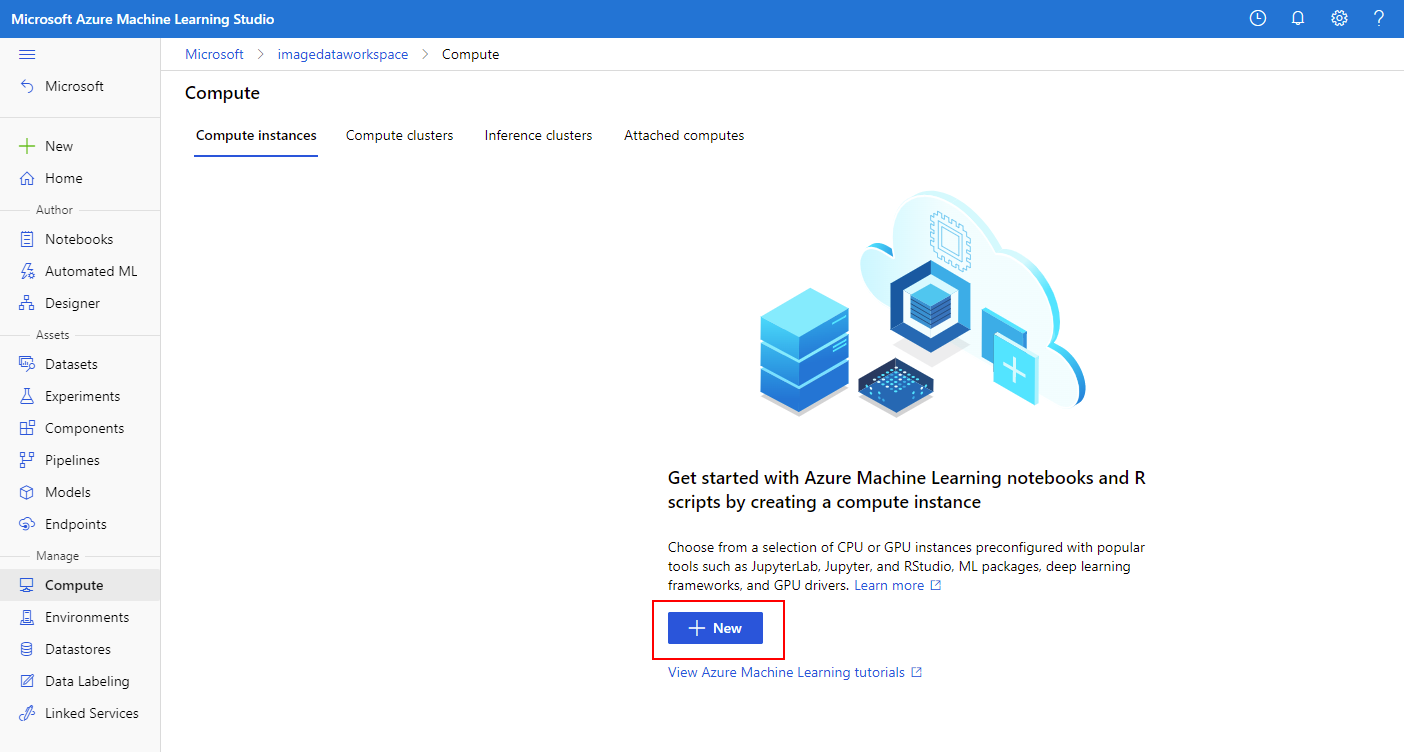Image resolution: width=1404 pixels, height=752 pixels.
Task: Click the Compute monitor icon in sidebar
Action: (27, 585)
